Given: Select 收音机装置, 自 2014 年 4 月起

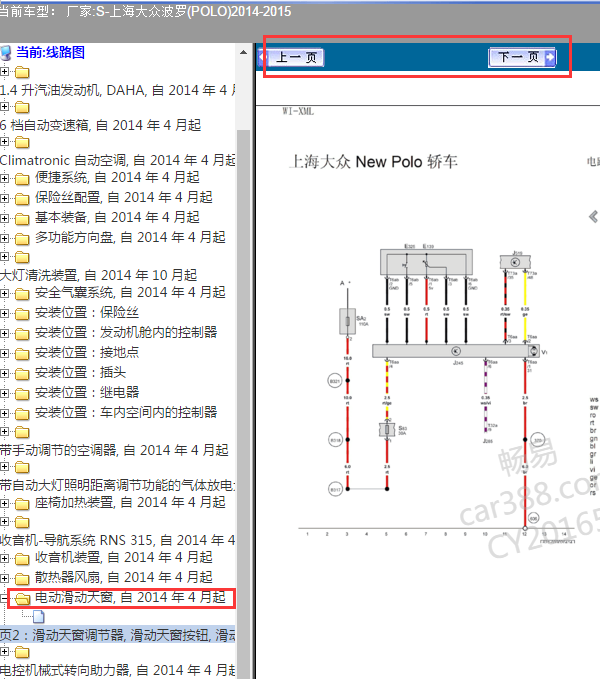Looking at the screenshot, I should [124, 557].
